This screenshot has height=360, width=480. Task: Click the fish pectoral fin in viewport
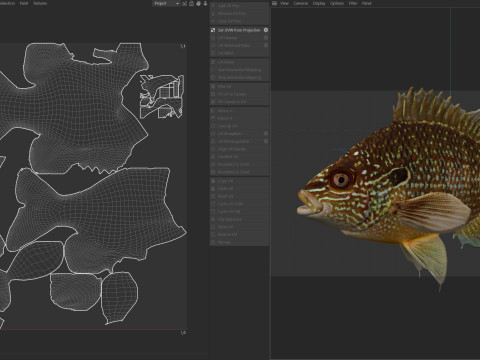433,212
